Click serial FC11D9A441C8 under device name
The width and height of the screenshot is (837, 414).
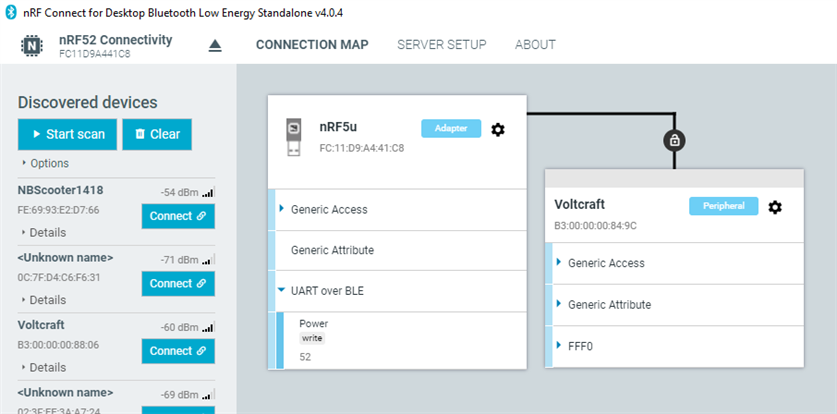tap(95, 54)
